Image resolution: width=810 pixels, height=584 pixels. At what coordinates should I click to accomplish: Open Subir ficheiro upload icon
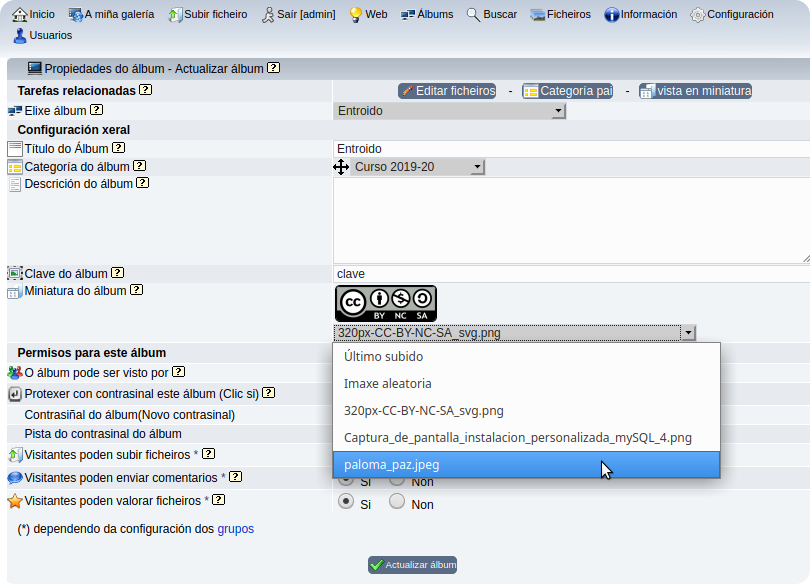(176, 15)
